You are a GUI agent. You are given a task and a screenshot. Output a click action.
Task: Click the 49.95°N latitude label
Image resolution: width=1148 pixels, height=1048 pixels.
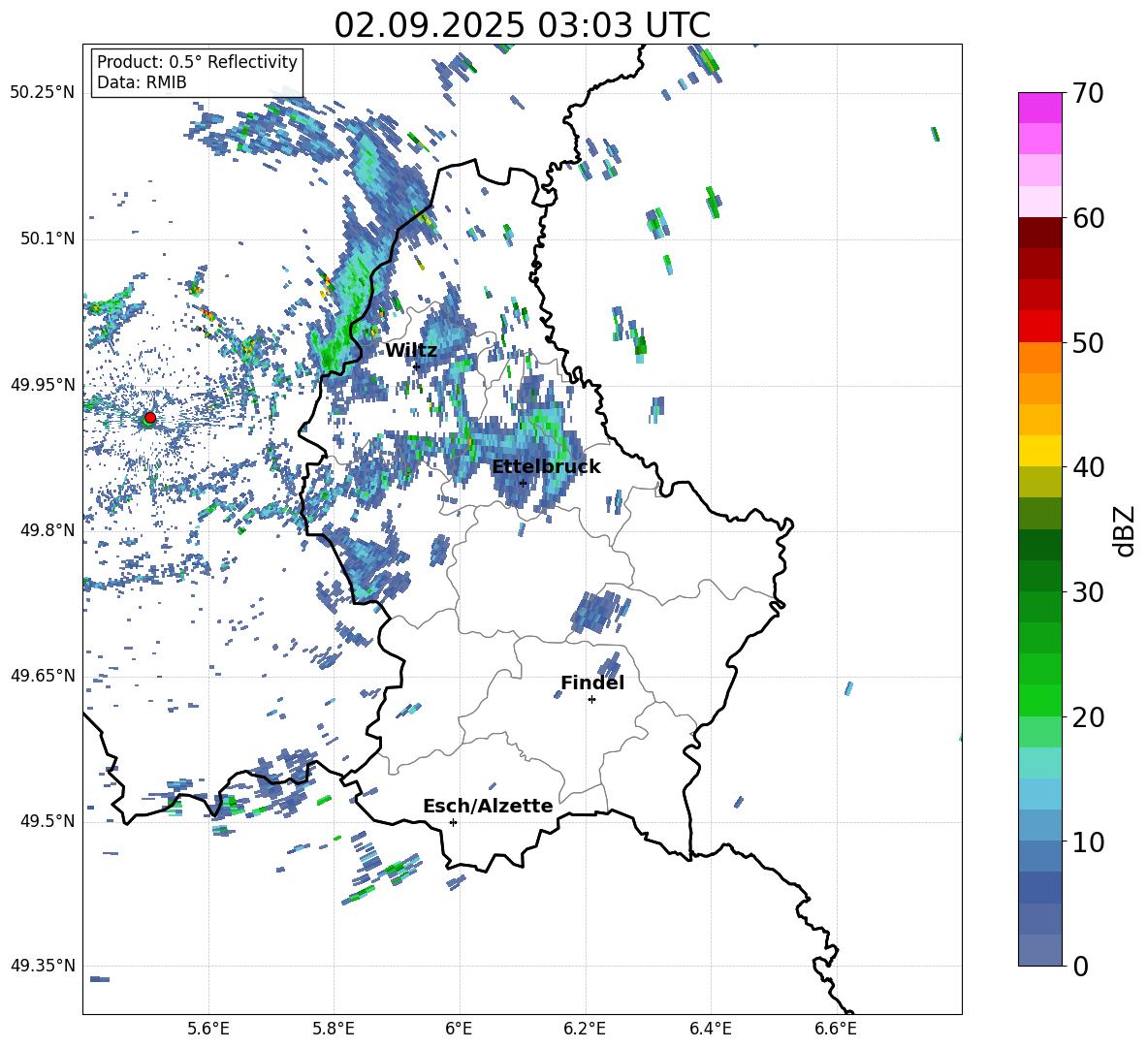coord(43,385)
